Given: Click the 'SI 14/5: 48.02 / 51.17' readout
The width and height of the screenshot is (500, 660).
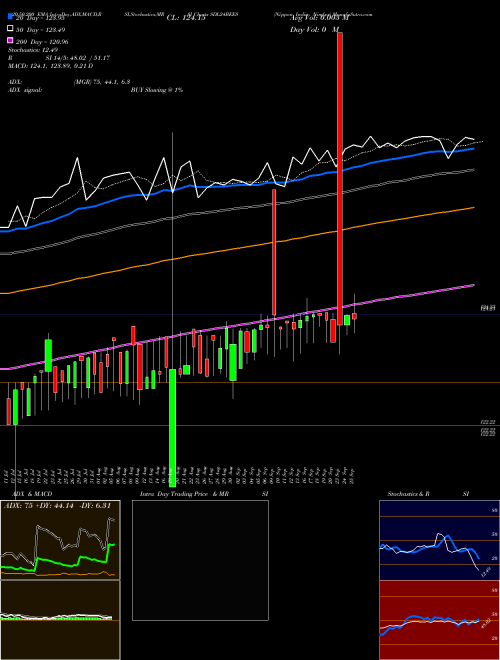Looking at the screenshot, I should point(77,58).
